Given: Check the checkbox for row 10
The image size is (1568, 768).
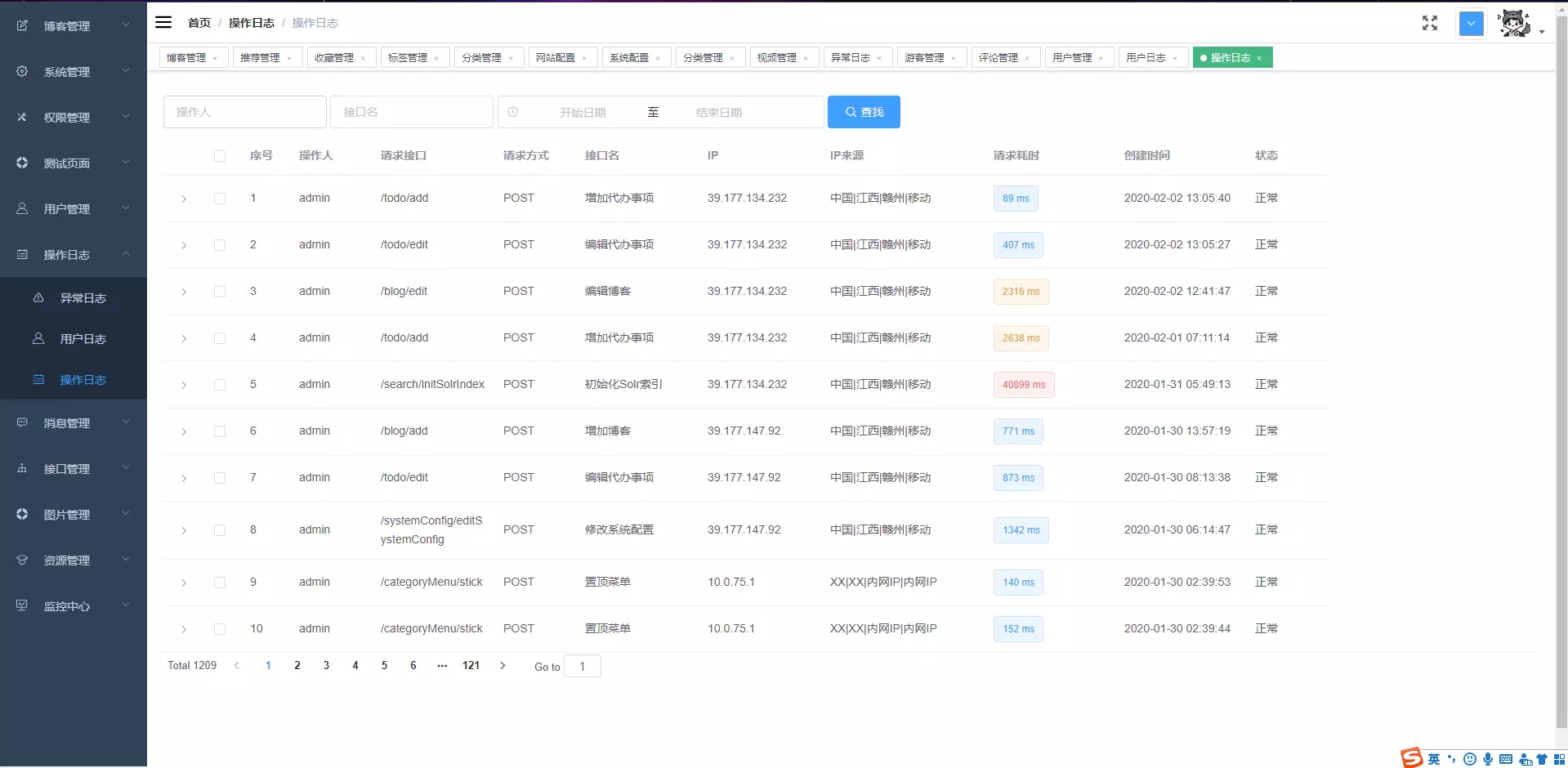Looking at the screenshot, I should pos(220,629).
